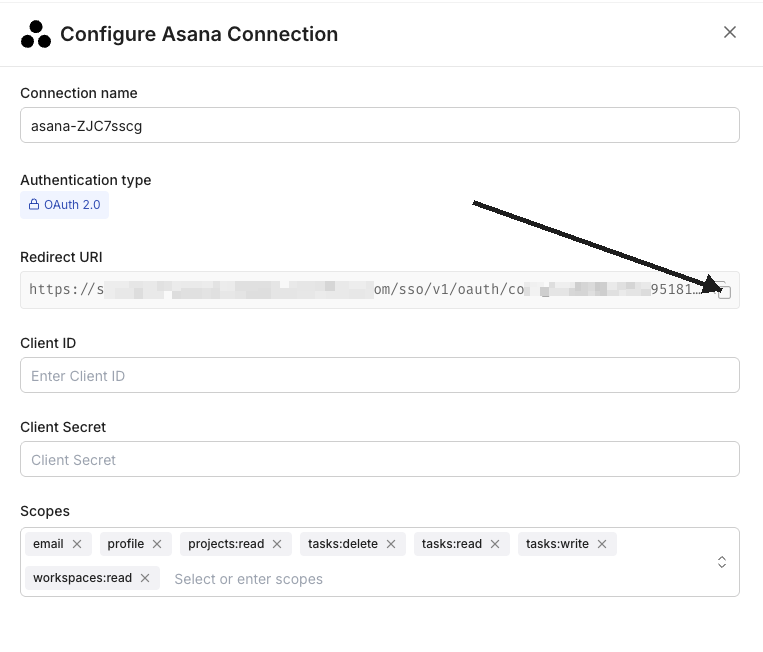This screenshot has width=763, height=652.
Task: Remove the tasks:write scope tag
Action: (602, 544)
